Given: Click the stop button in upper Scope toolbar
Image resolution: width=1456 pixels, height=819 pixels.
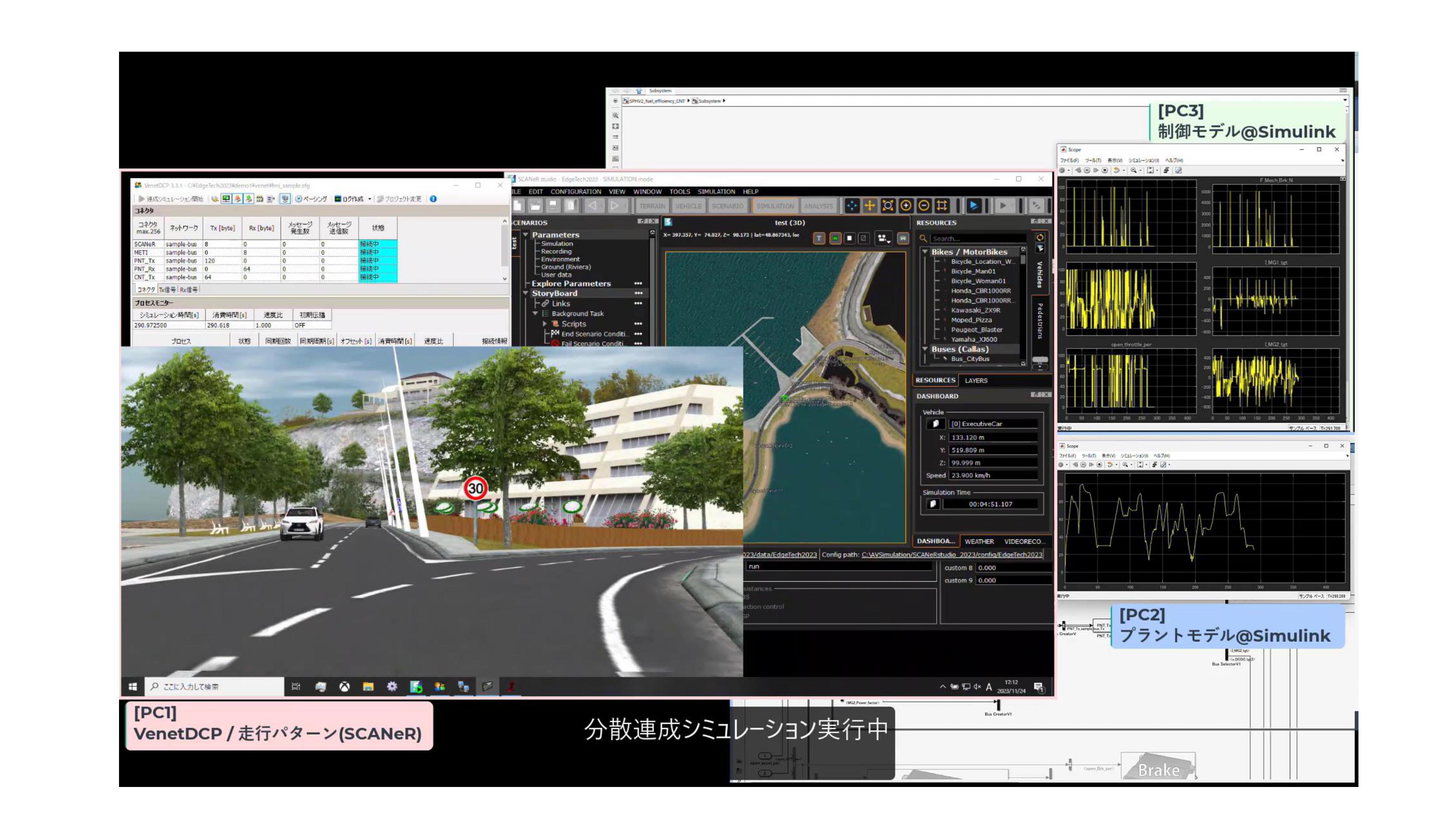Looking at the screenshot, I should pyautogui.click(x=1104, y=171).
